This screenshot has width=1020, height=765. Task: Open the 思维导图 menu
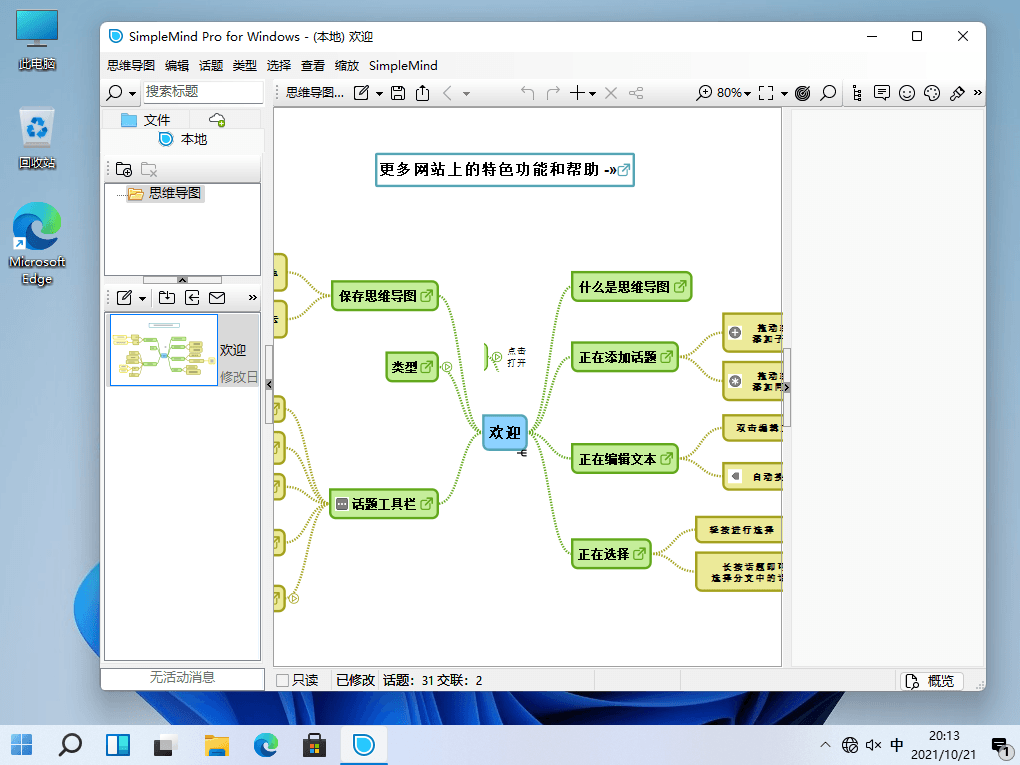[131, 66]
